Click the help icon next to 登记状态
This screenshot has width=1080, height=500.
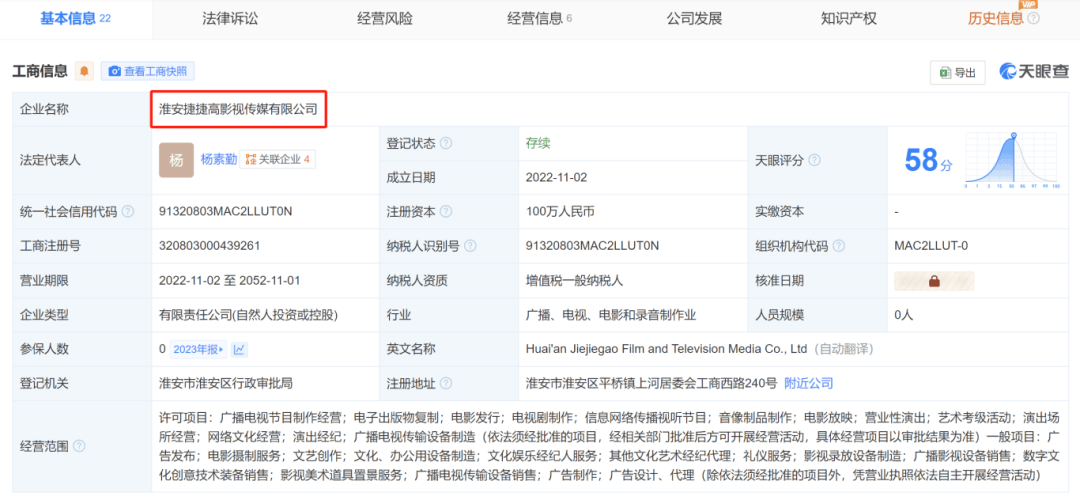[446, 144]
